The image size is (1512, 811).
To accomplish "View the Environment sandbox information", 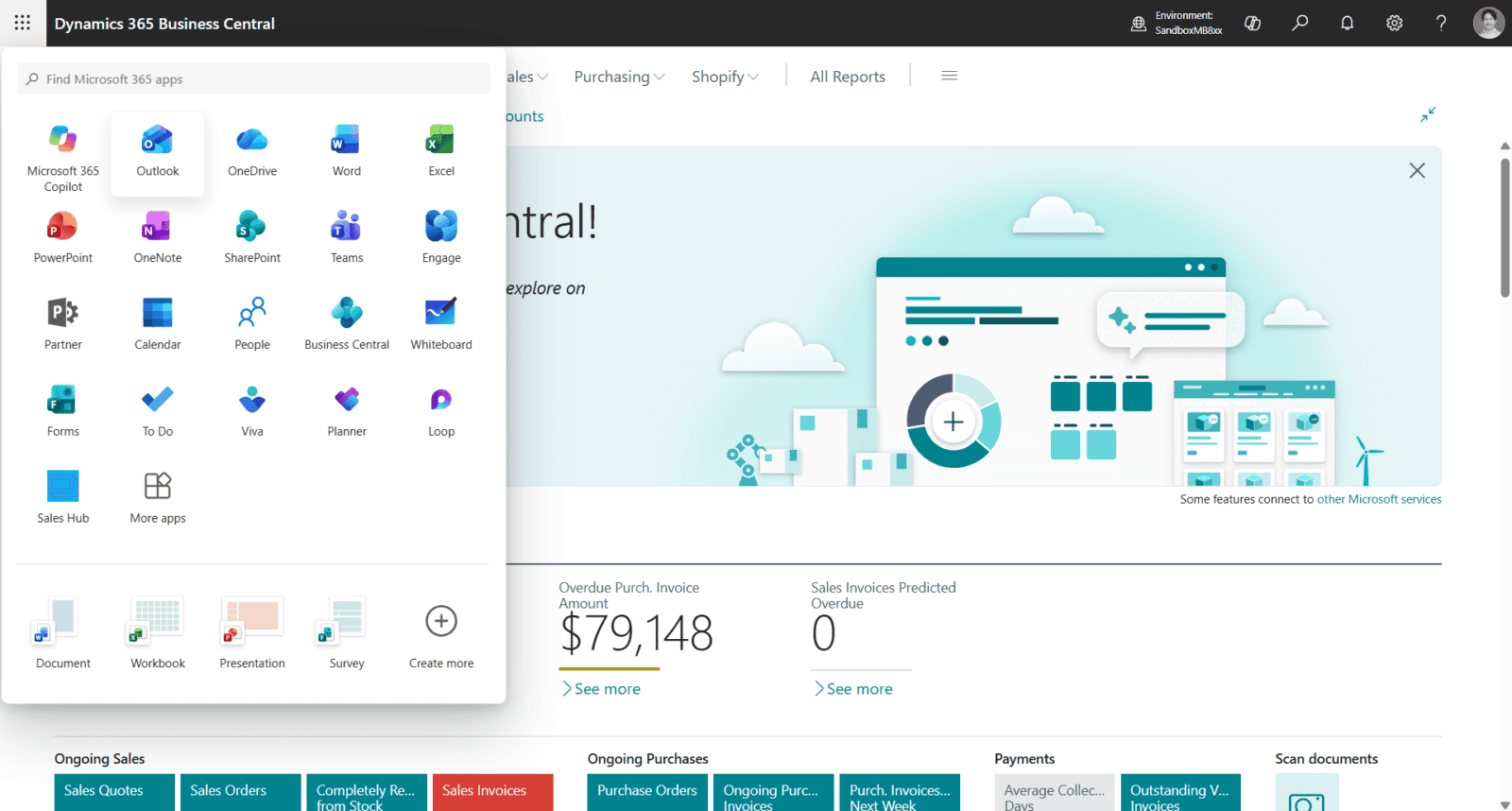I will [1177, 23].
